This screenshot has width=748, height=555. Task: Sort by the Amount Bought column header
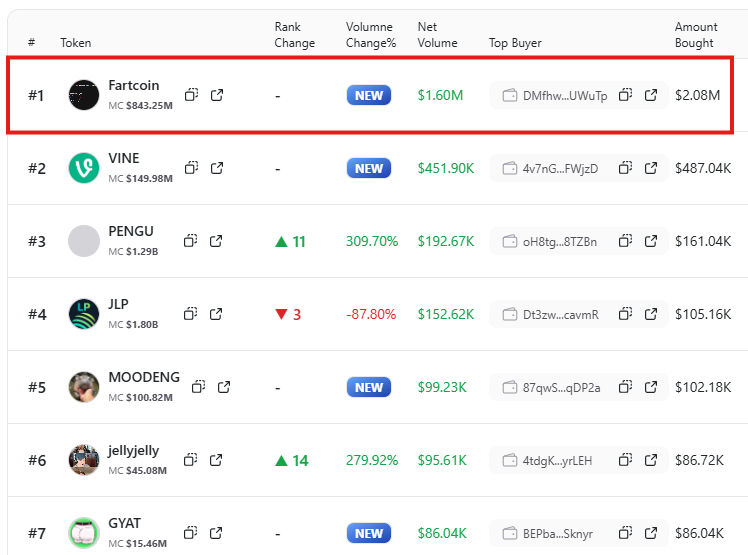point(696,35)
